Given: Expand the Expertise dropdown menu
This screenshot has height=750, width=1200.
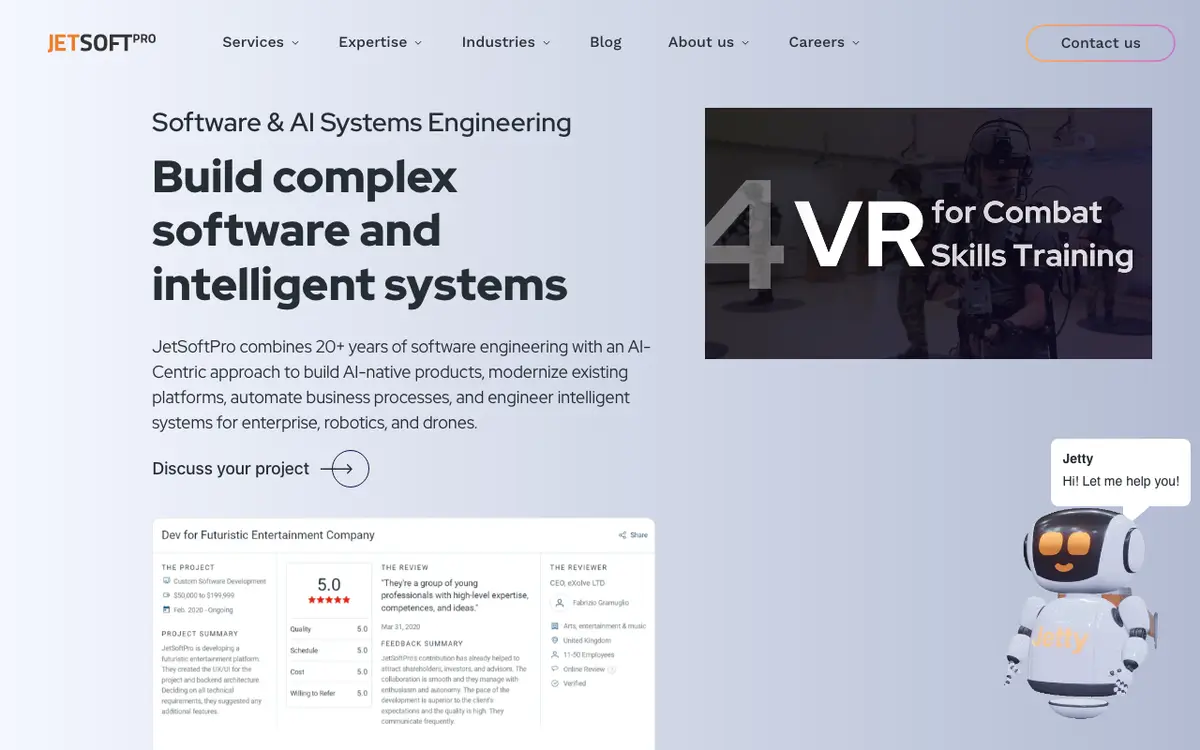Looking at the screenshot, I should pyautogui.click(x=380, y=42).
